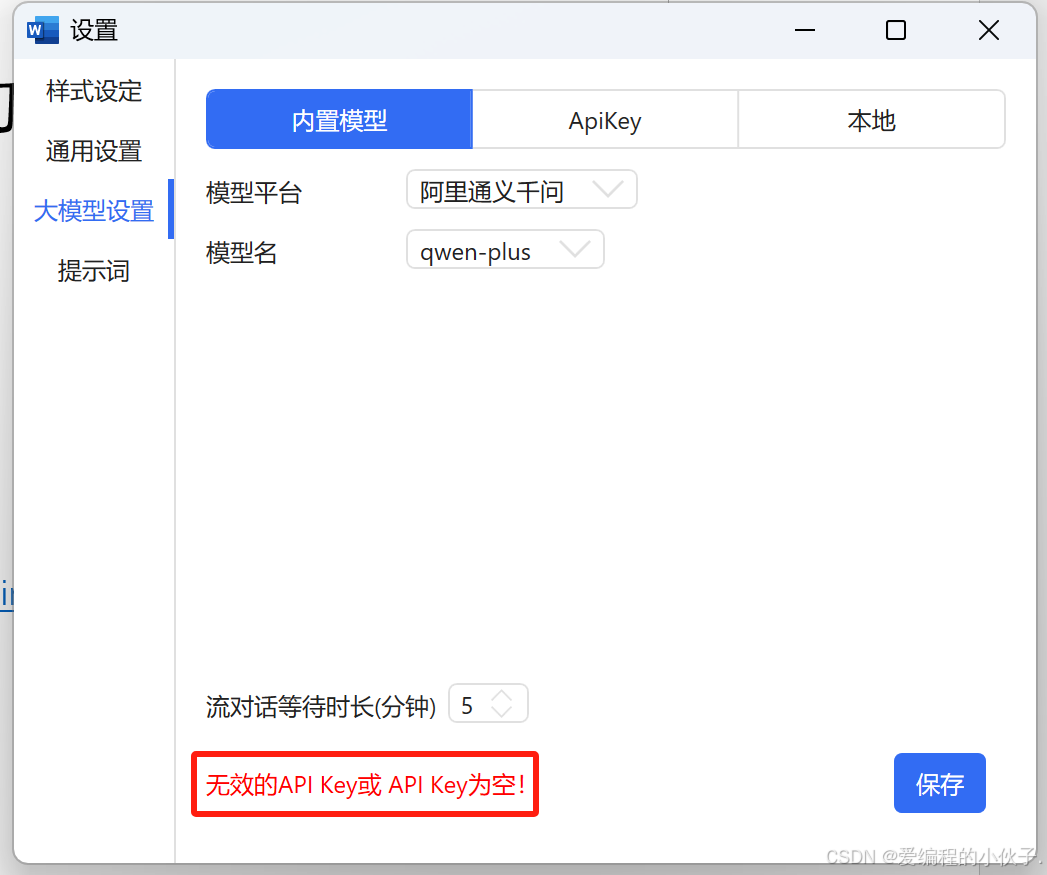Click the 流对话等待时长 label
This screenshot has width=1047, height=875.
coord(320,704)
